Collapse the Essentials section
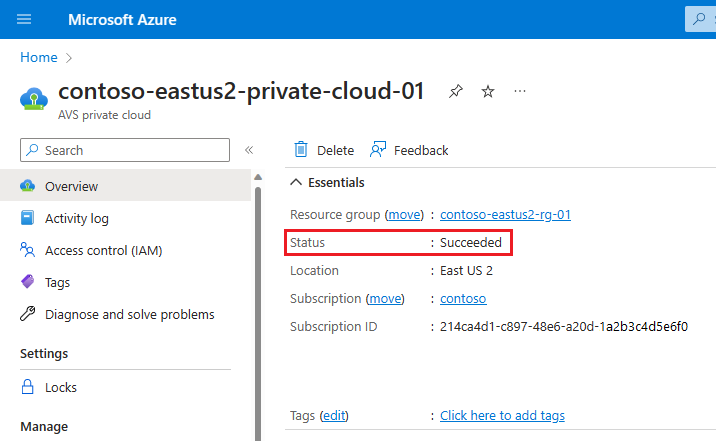This screenshot has width=716, height=441. 296,182
